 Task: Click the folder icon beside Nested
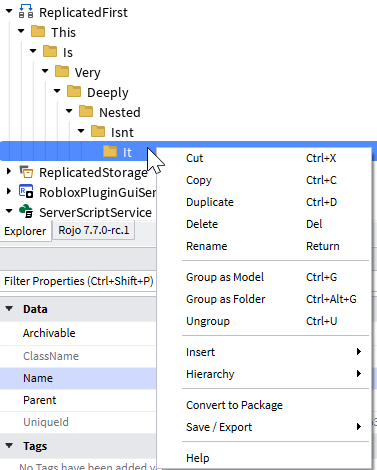86,112
